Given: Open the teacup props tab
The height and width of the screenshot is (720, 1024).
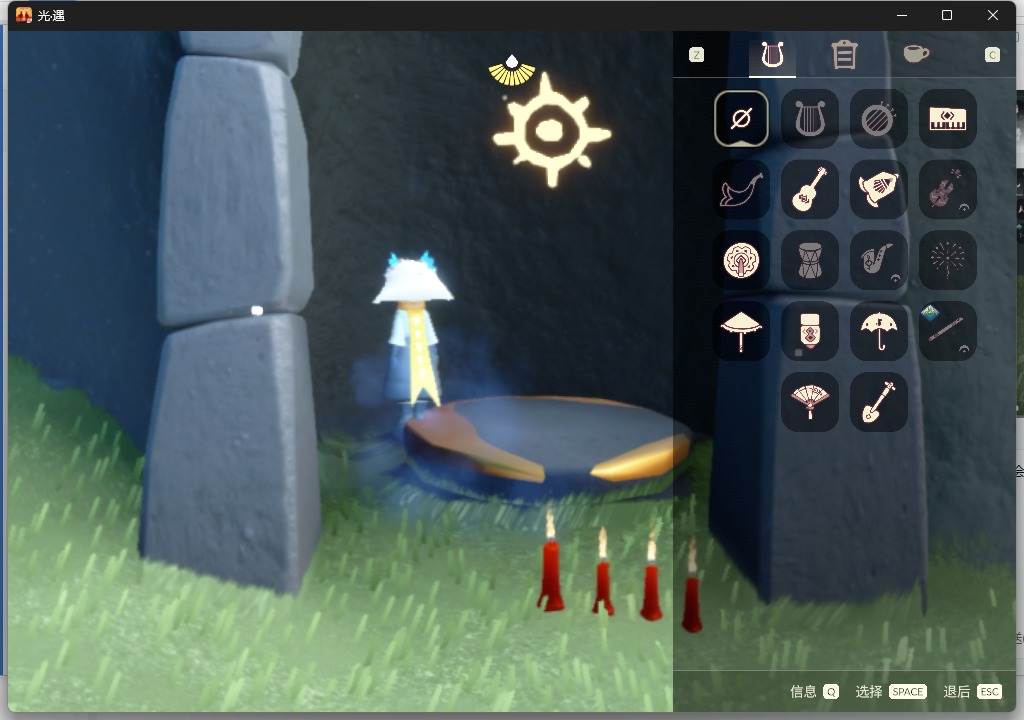Looking at the screenshot, I should [916, 54].
